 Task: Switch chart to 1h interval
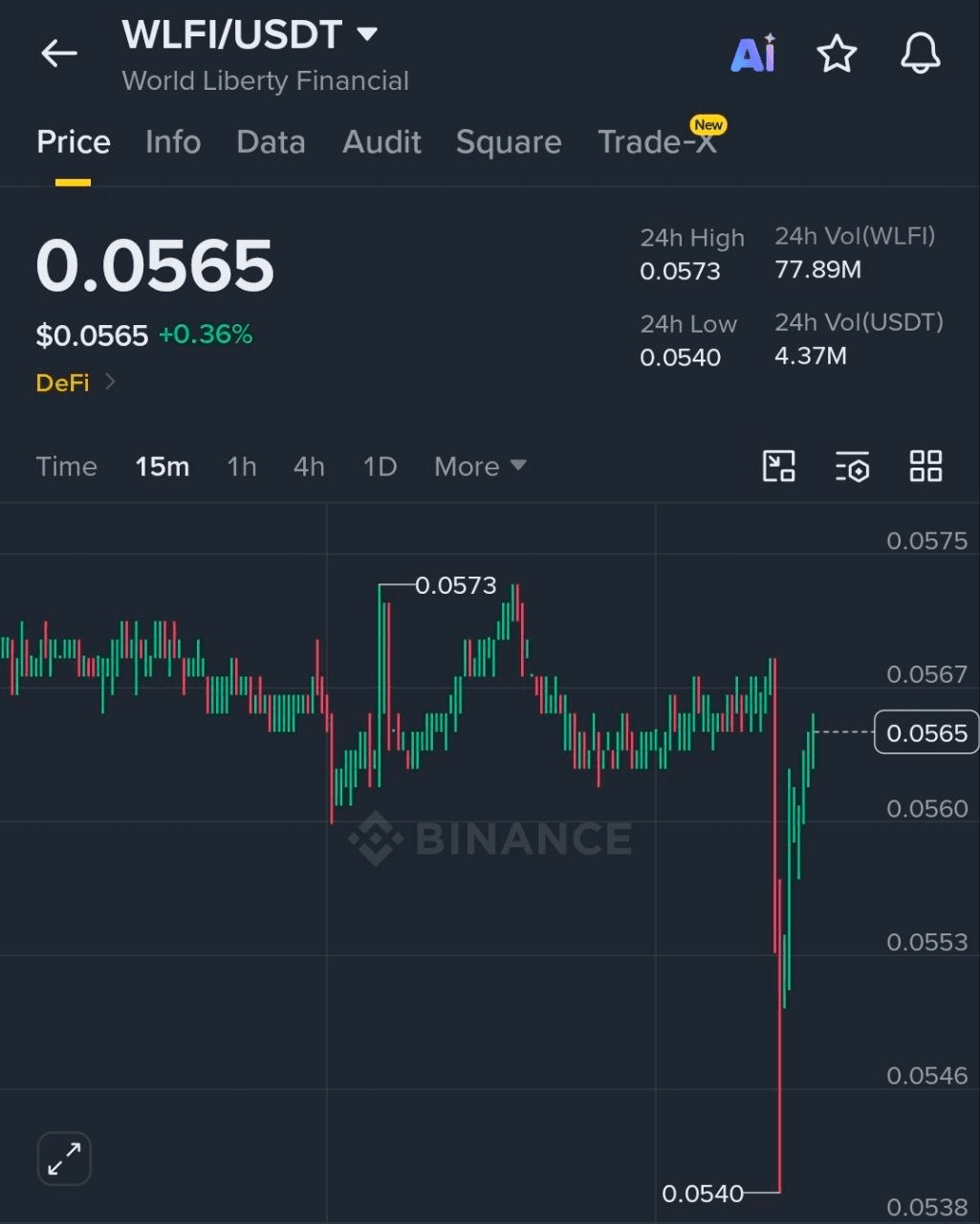241,467
